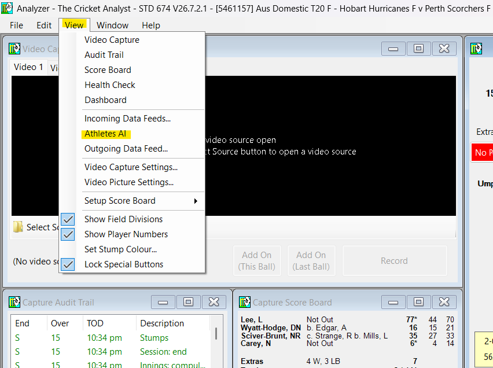Maximize the Capture Audit Trail panel
This screenshot has height=368, width=493.
pyautogui.click(x=188, y=302)
